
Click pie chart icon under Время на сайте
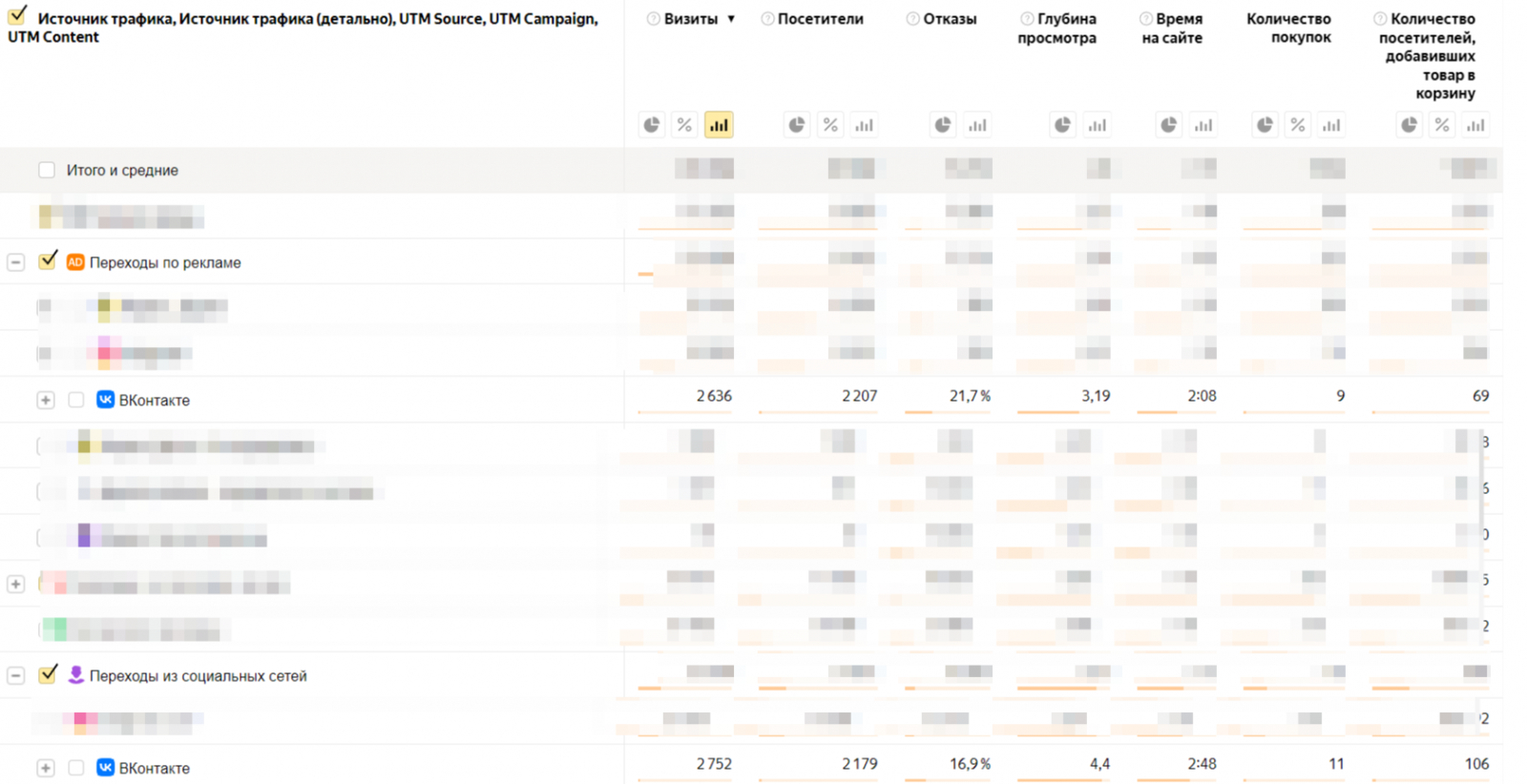click(x=1169, y=125)
